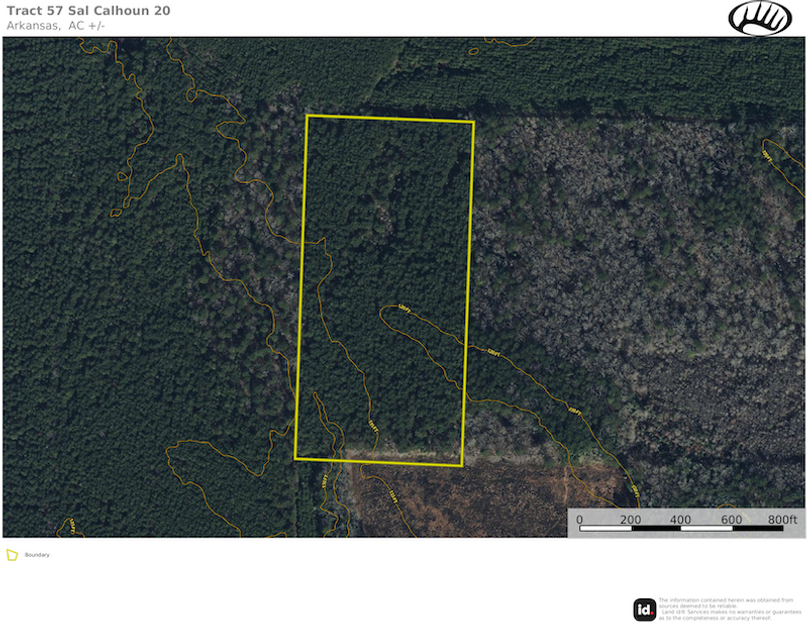Click the first white segment of the scale bar
808x624 pixels.
[606, 528]
